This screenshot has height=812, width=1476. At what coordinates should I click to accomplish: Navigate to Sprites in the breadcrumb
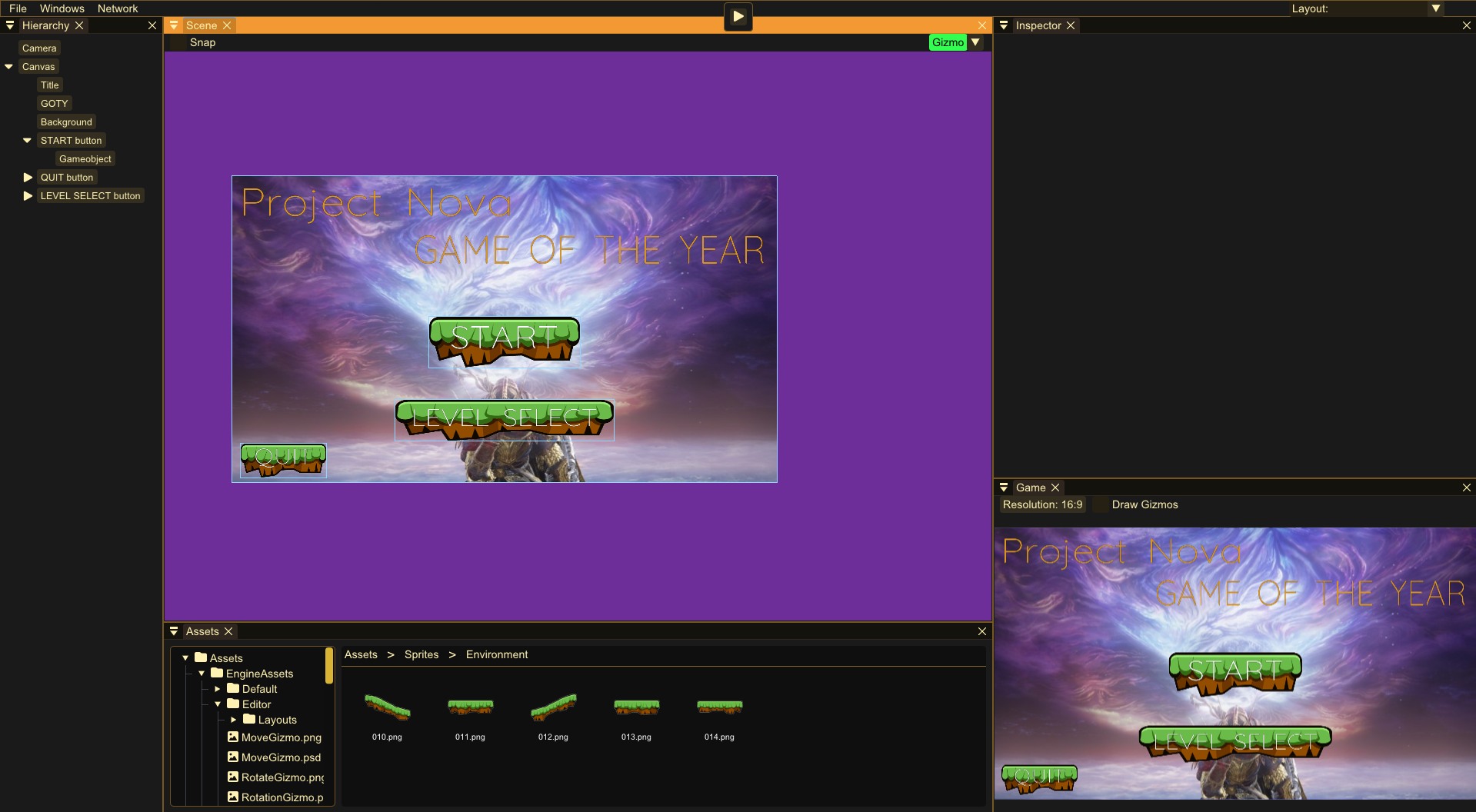pos(421,654)
